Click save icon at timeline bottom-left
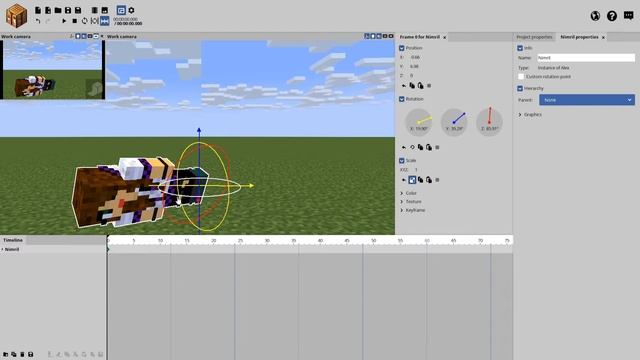640x360 pixels. click(x=31, y=354)
